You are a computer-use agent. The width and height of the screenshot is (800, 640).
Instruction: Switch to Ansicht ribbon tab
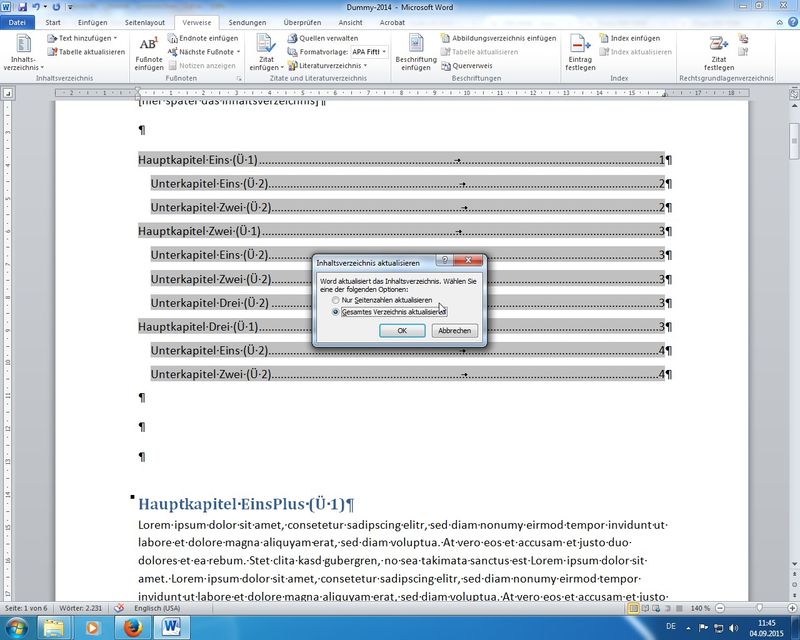pos(351,22)
